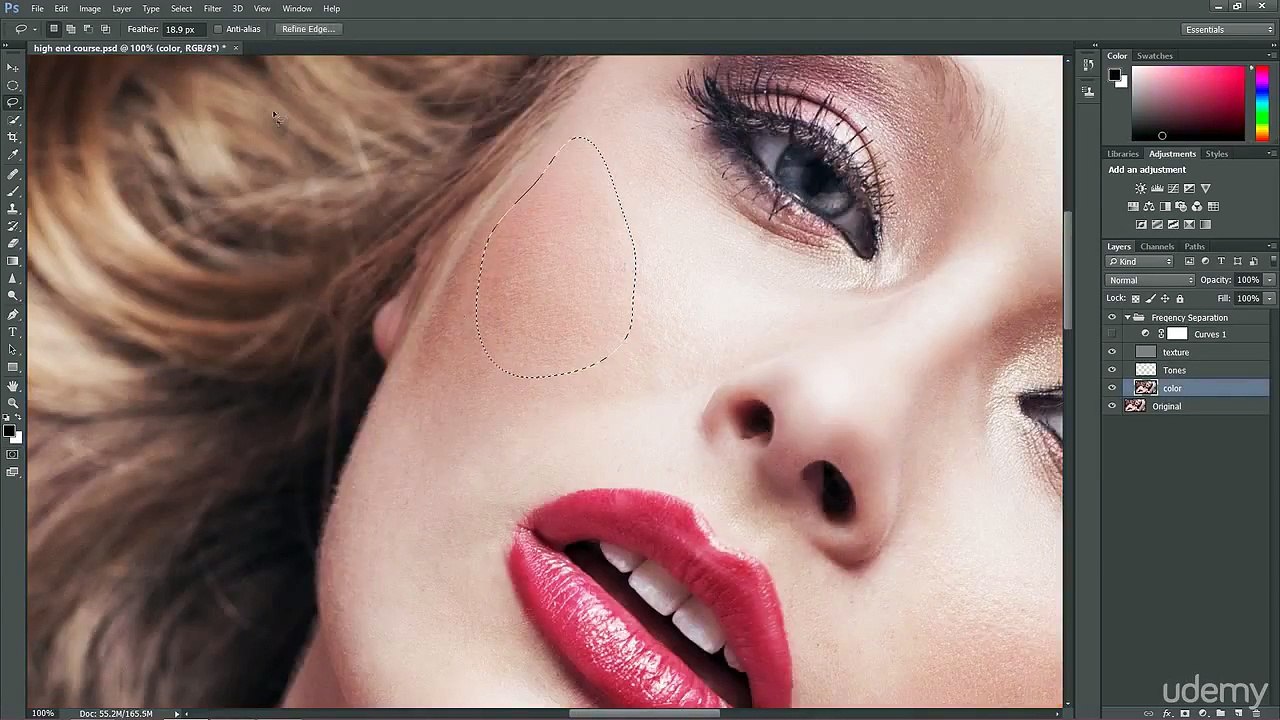The height and width of the screenshot is (720, 1280).
Task: Delete layer with trash icon
Action: pyautogui.click(x=1255, y=713)
